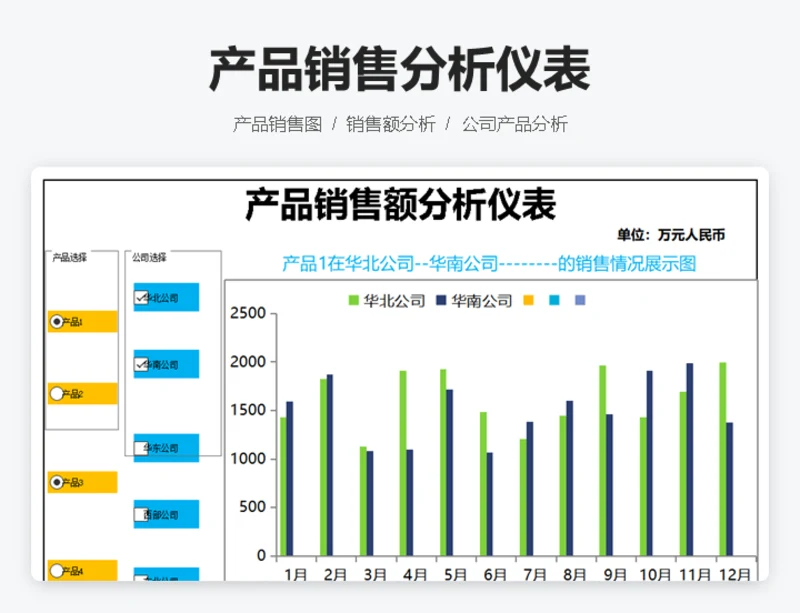Screen dimensions: 800x613
Task: Click the 4月 axis label
Action: 415,574
